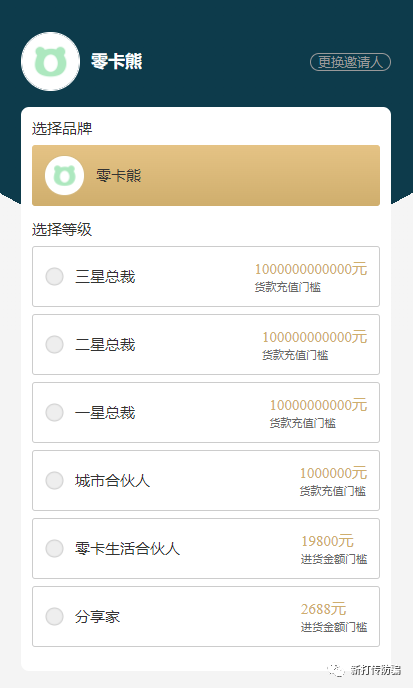
Task: Click the 100000000000元 price for 二星总裁
Action: click(315, 337)
